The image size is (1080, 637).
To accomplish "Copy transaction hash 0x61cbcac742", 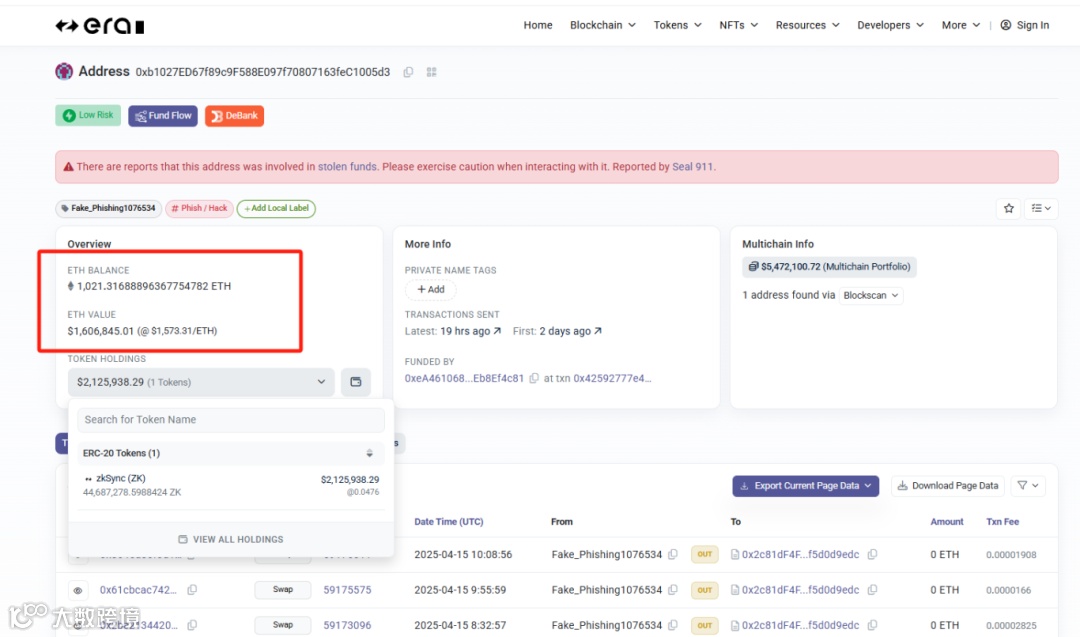I will coord(192,589).
